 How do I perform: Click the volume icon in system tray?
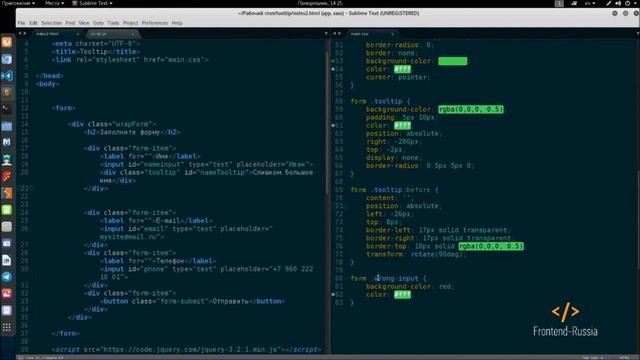(x=618, y=3)
